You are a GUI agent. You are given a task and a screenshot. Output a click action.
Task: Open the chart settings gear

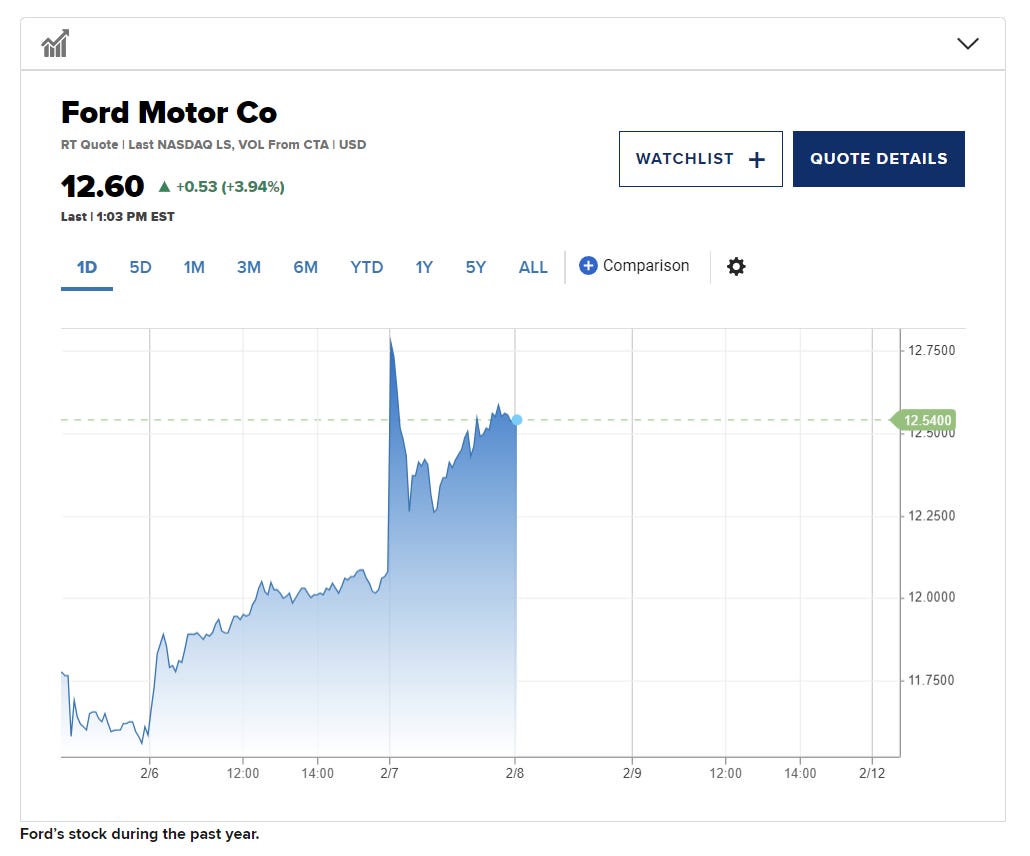coord(736,266)
